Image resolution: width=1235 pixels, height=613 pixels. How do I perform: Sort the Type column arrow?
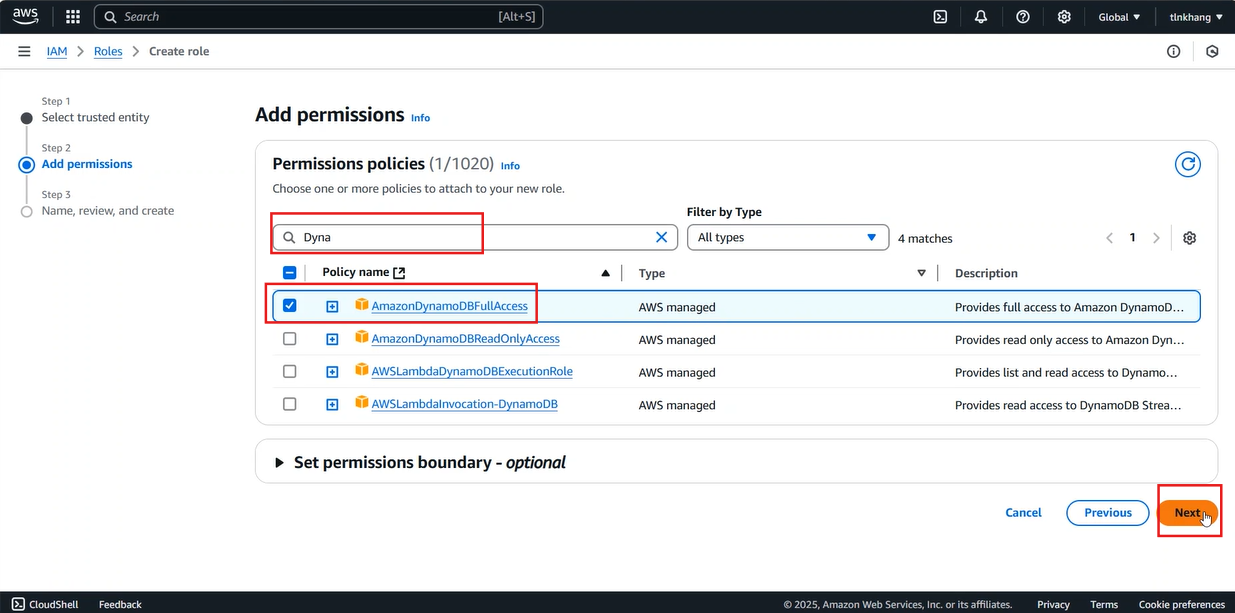[921, 273]
